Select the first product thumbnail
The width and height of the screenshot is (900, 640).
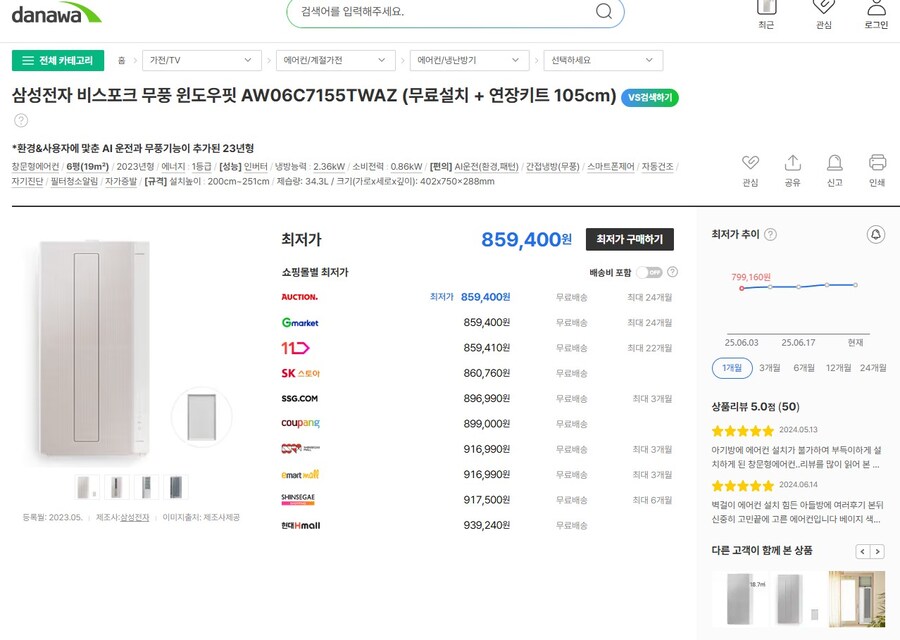tap(87, 487)
